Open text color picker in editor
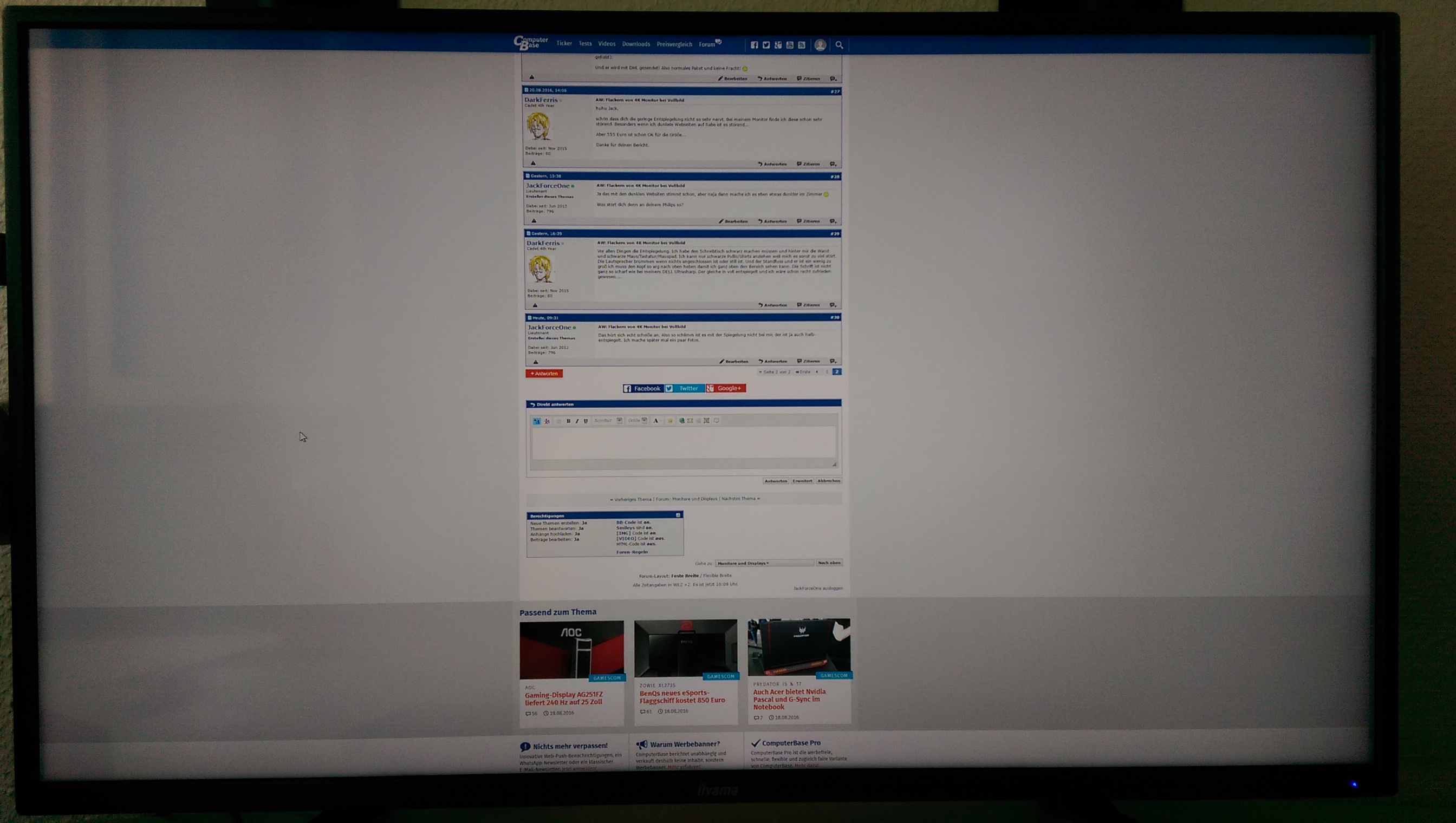This screenshot has height=823, width=1456. [656, 421]
